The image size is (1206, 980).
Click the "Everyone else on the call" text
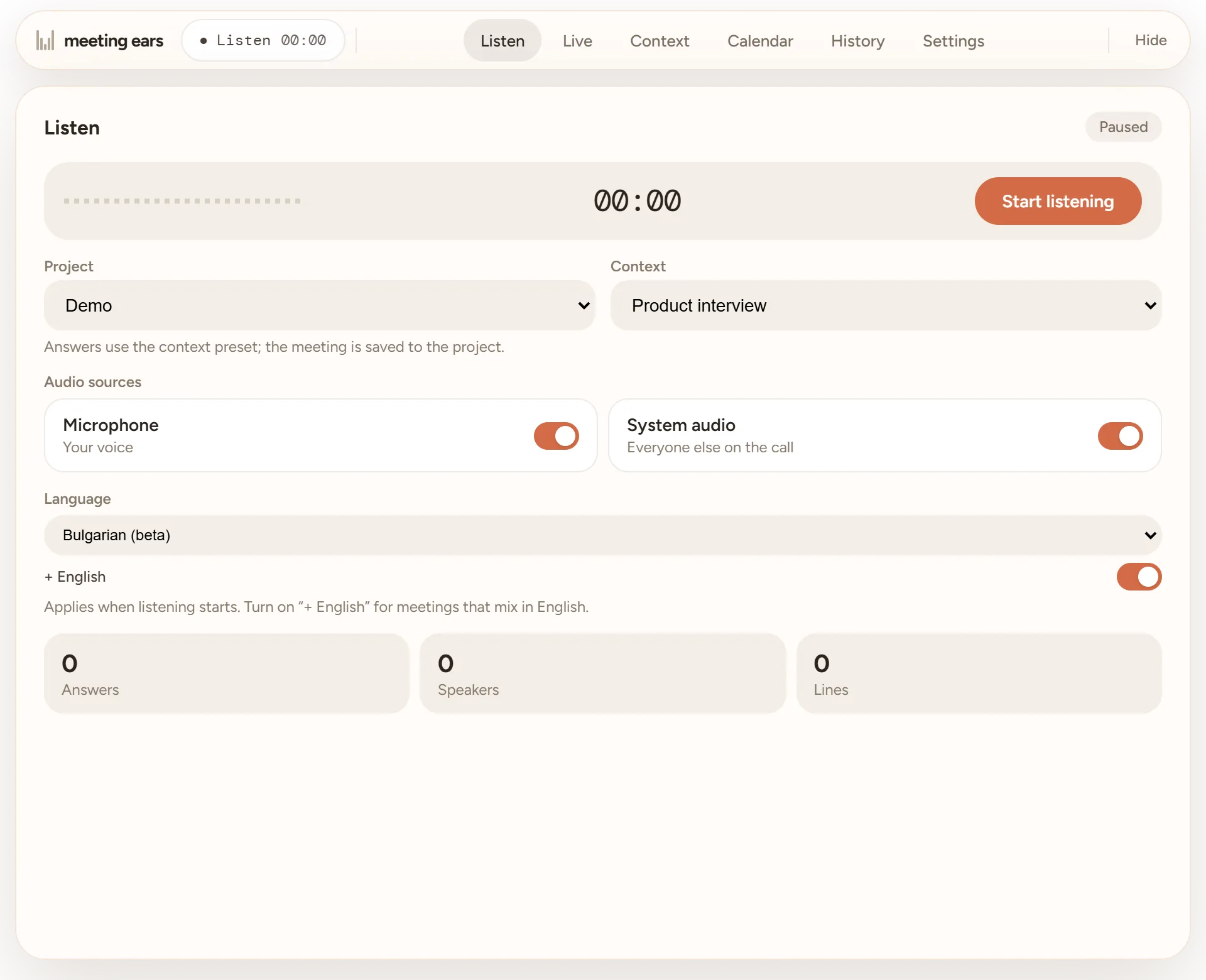tap(710, 447)
